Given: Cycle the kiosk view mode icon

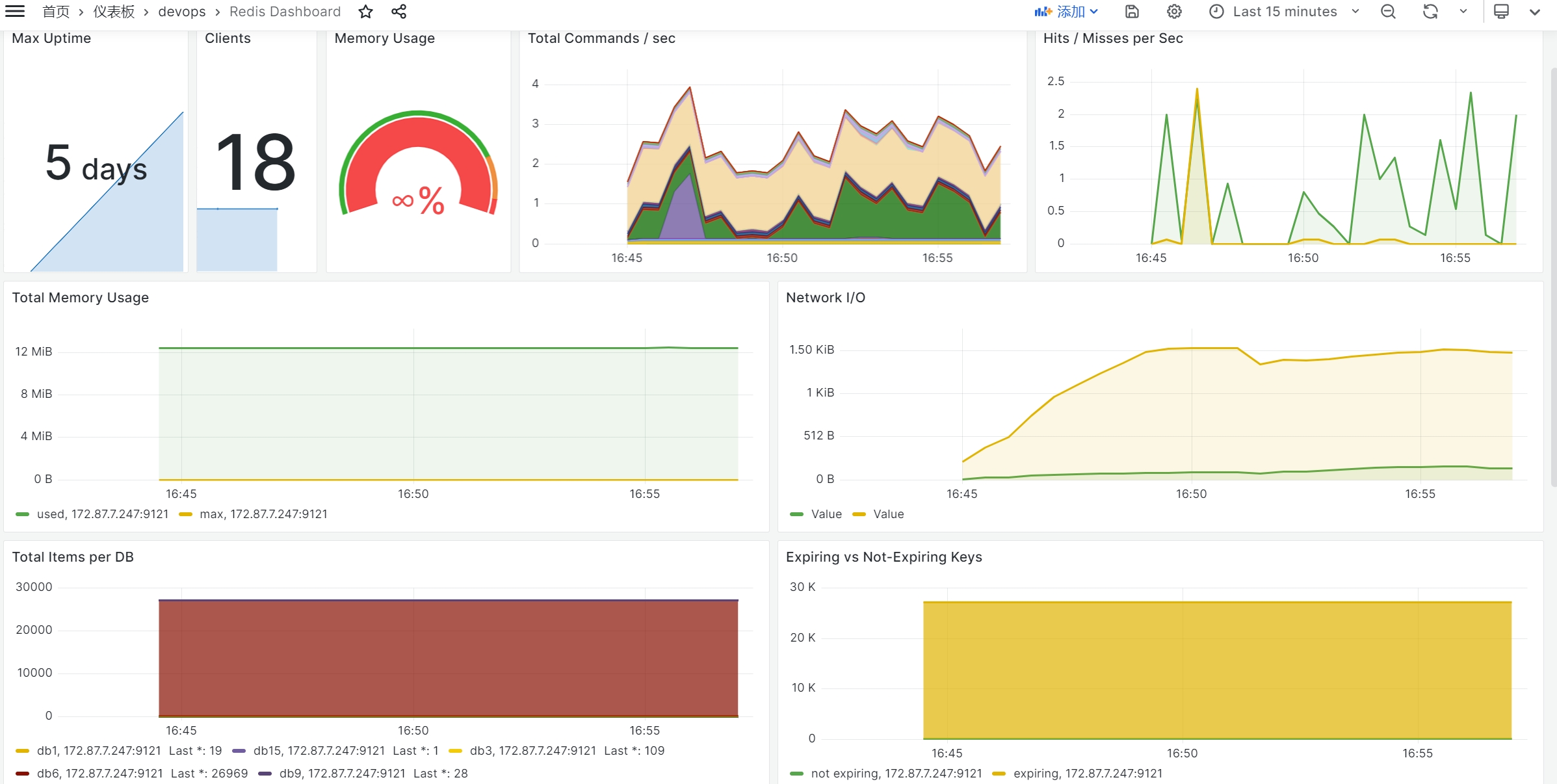Looking at the screenshot, I should 1501,12.
